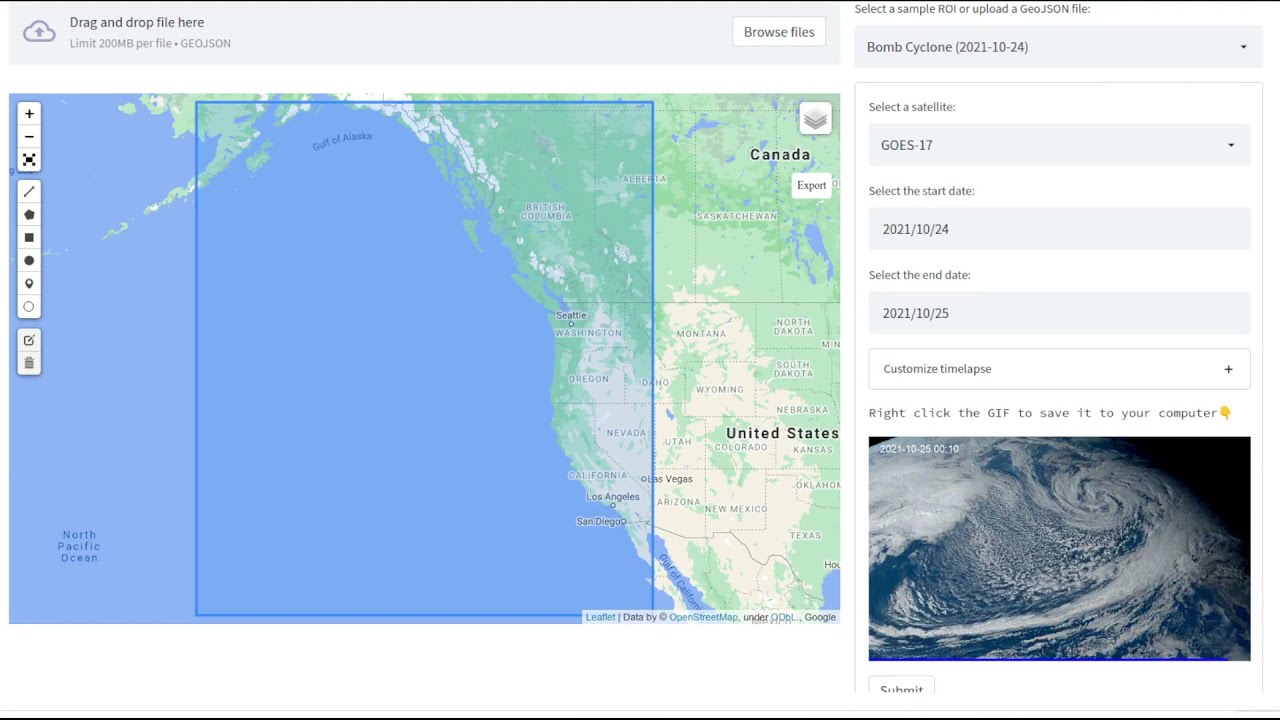This screenshot has height=720, width=1280.
Task: Click the BRITISH COLUMBIA label
Action: click(x=546, y=211)
